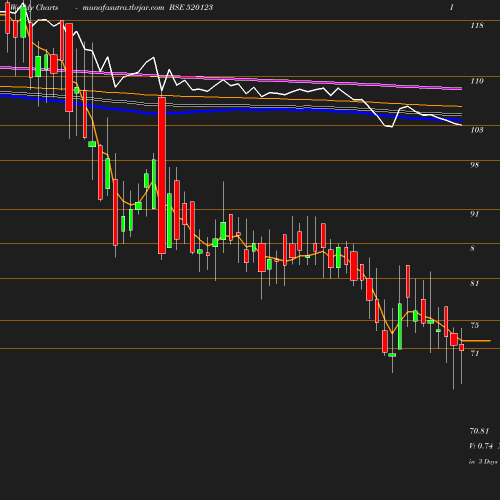
Task: Click the last red candle at the chart's right edge
Action: coord(461,347)
